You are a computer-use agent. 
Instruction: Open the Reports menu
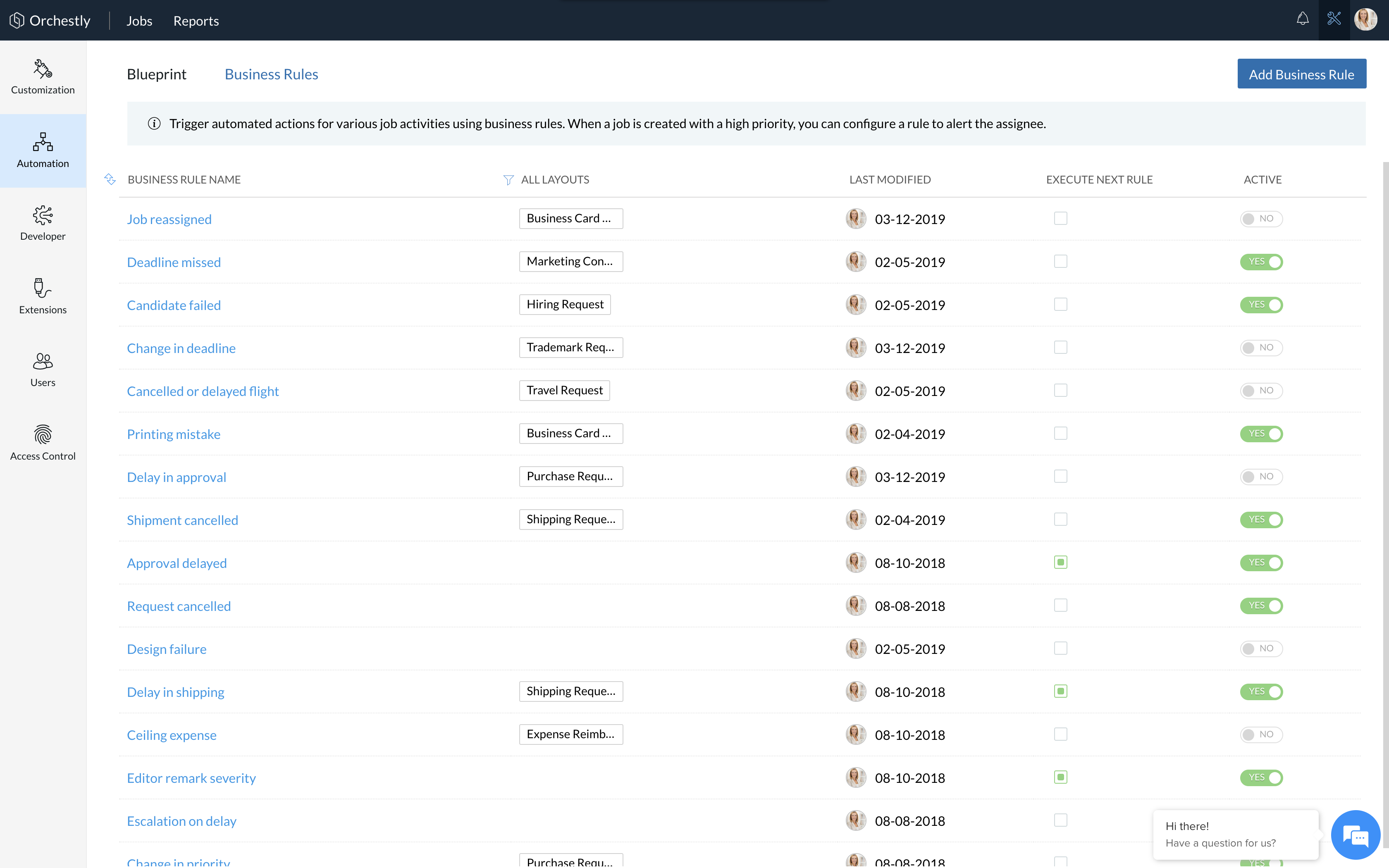point(196,21)
